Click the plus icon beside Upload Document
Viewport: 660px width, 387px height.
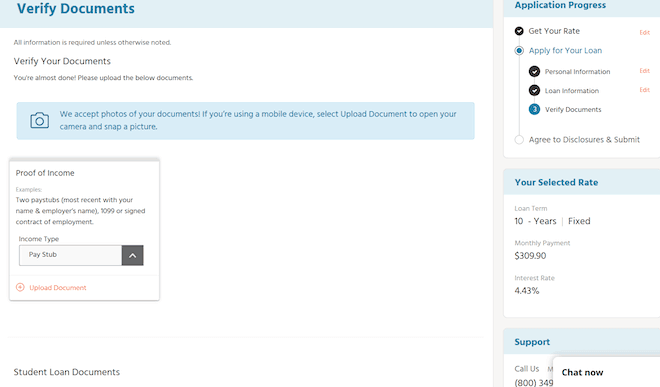20,287
